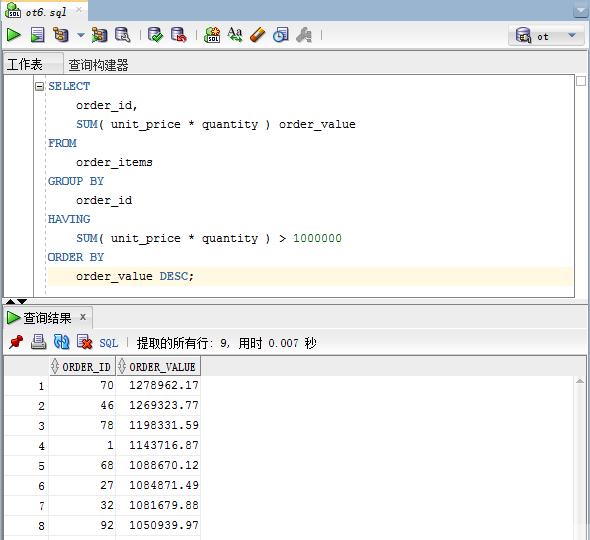The width and height of the screenshot is (590, 540).
Task: Clear the worksheet with the eraser icon
Action: coord(258,35)
